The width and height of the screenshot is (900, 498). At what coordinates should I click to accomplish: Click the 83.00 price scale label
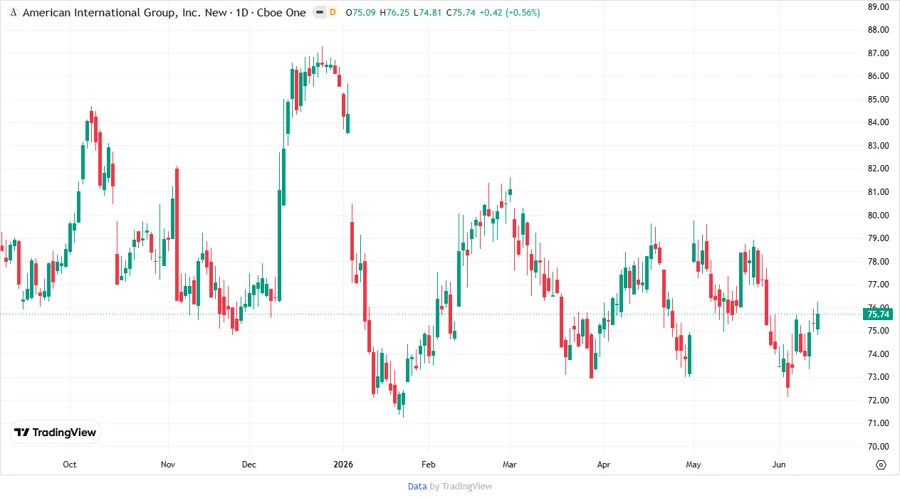pos(878,146)
